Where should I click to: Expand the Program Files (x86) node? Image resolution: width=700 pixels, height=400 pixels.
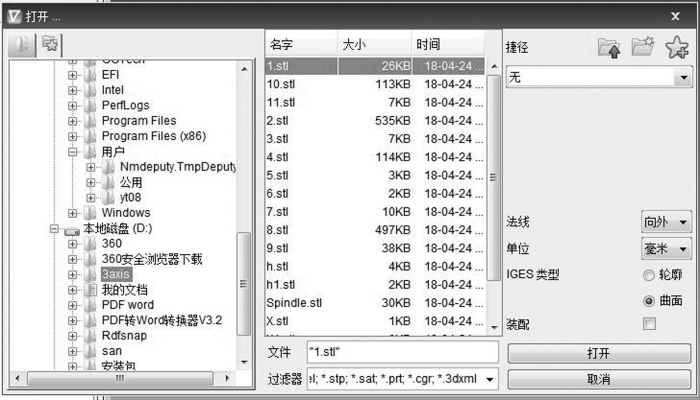(x=72, y=136)
